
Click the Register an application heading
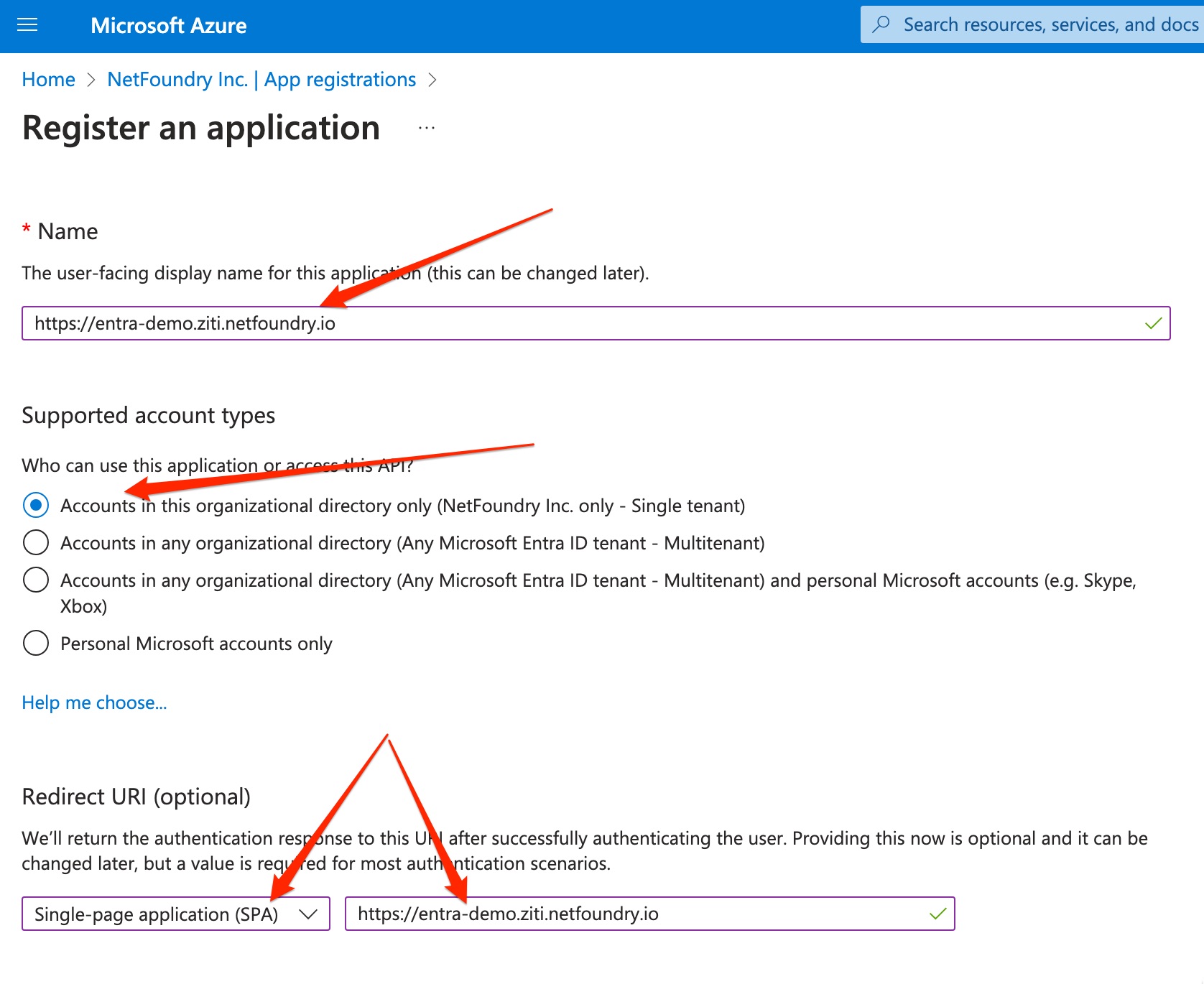[x=201, y=129]
